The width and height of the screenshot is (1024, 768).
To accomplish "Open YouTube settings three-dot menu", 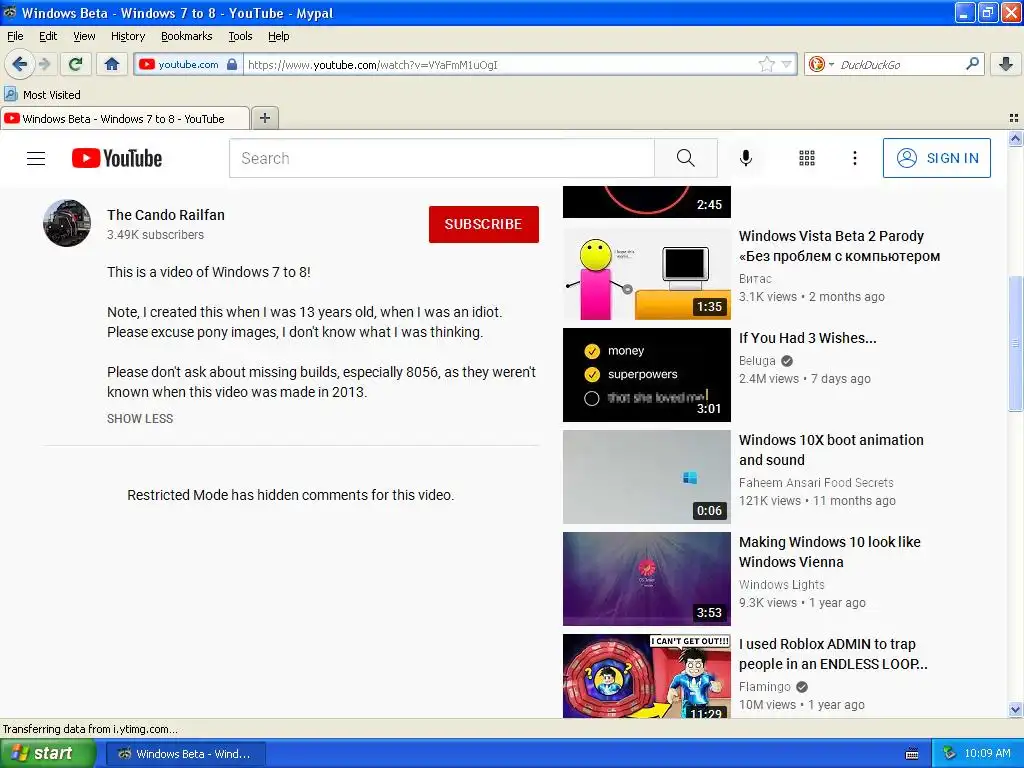I will click(855, 158).
